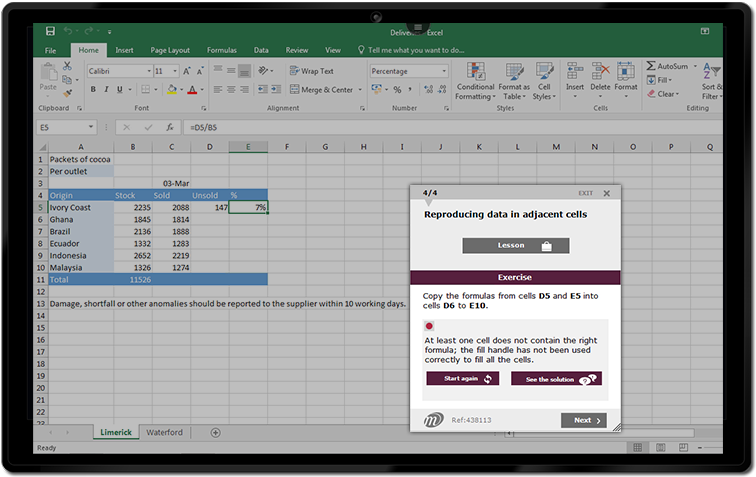Toggle Wrap Text in Alignment group
Screen dimensions: 756x477
pyautogui.click(x=311, y=71)
